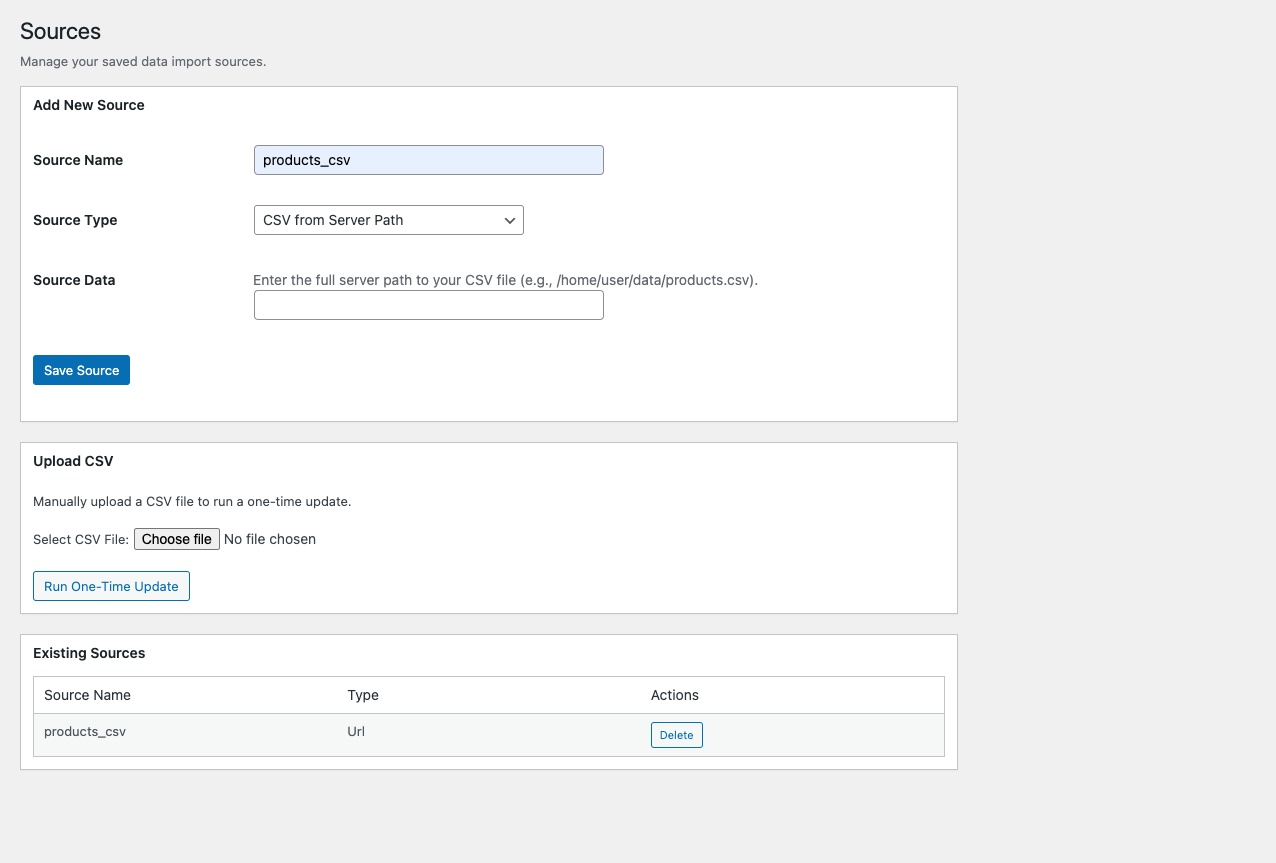
Task: Delete the products_csv source
Action: tap(677, 735)
